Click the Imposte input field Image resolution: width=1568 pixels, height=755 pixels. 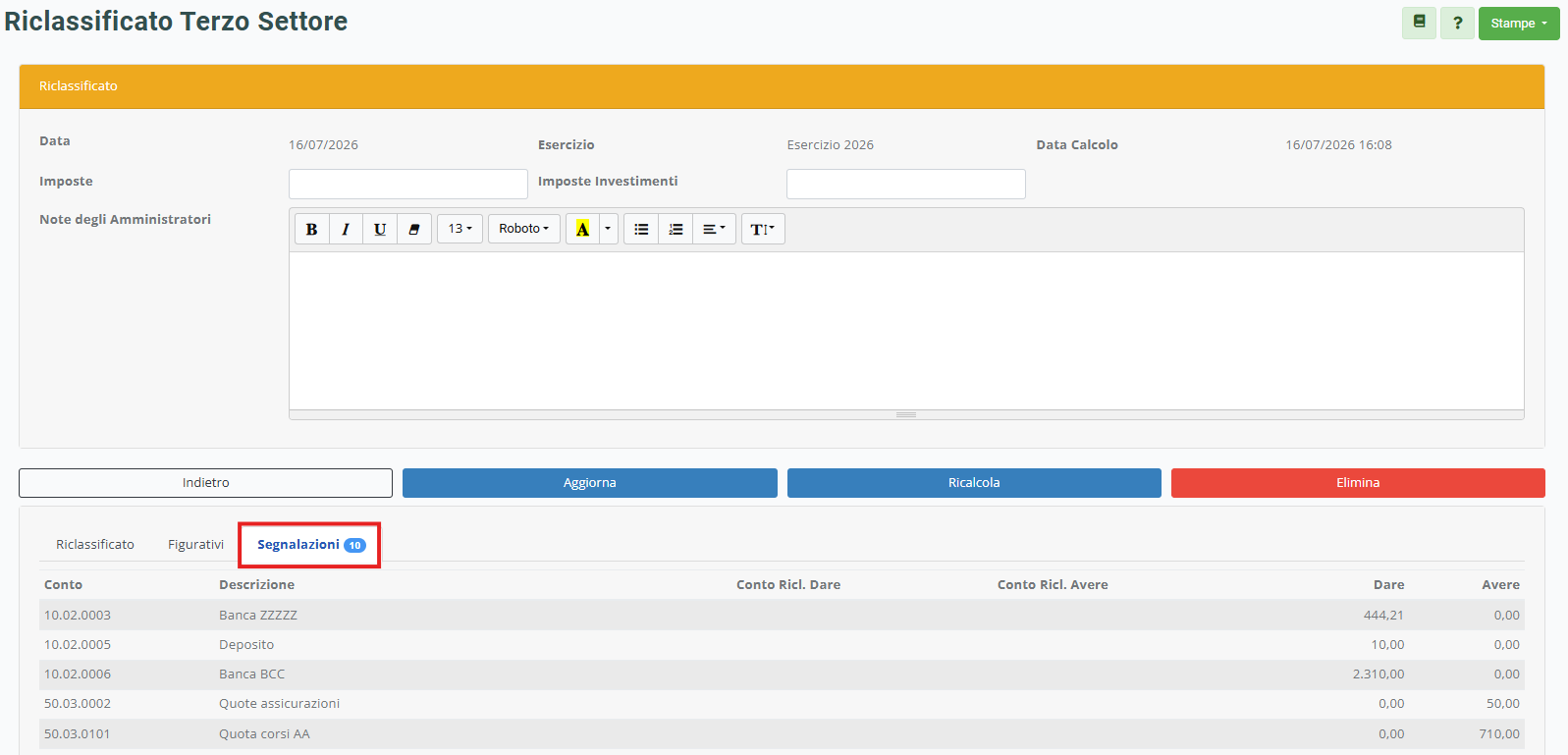pyautogui.click(x=408, y=184)
